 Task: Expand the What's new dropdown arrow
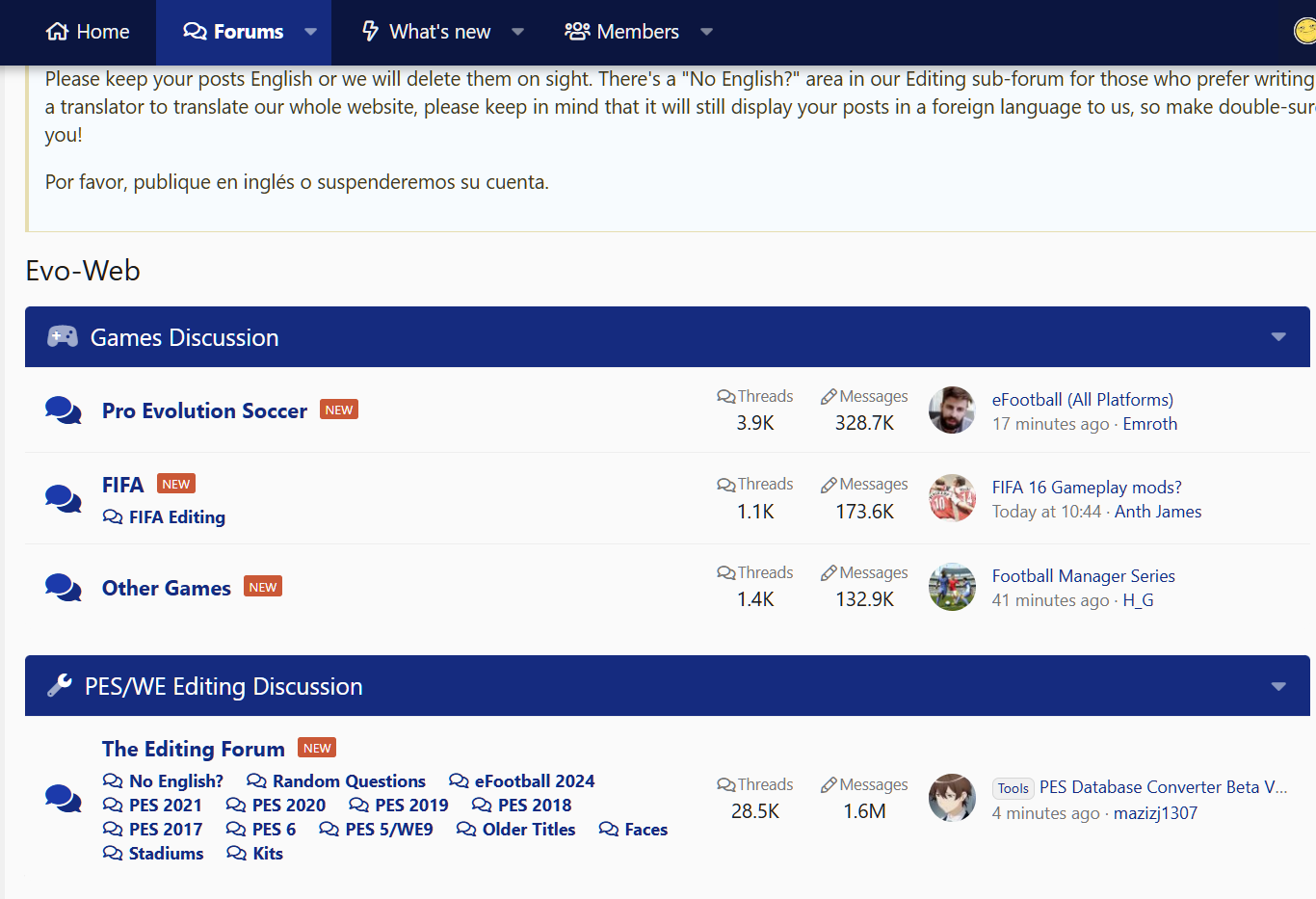coord(518,32)
